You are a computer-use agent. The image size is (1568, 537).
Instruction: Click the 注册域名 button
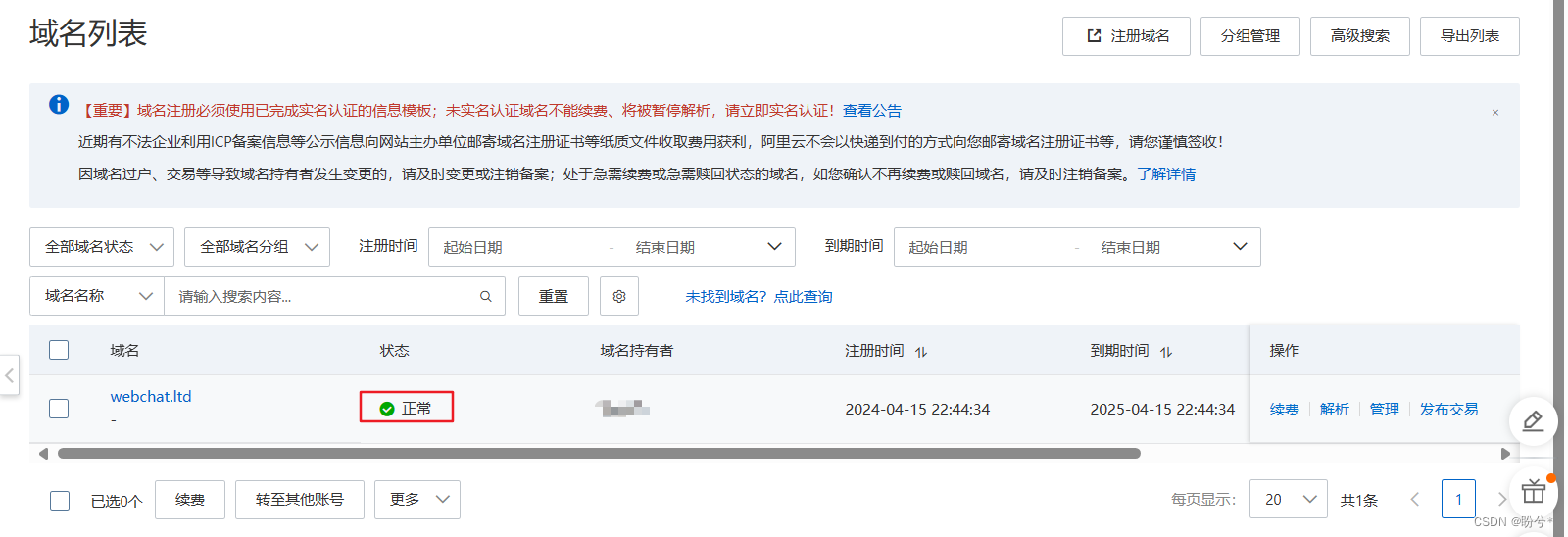1126,36
